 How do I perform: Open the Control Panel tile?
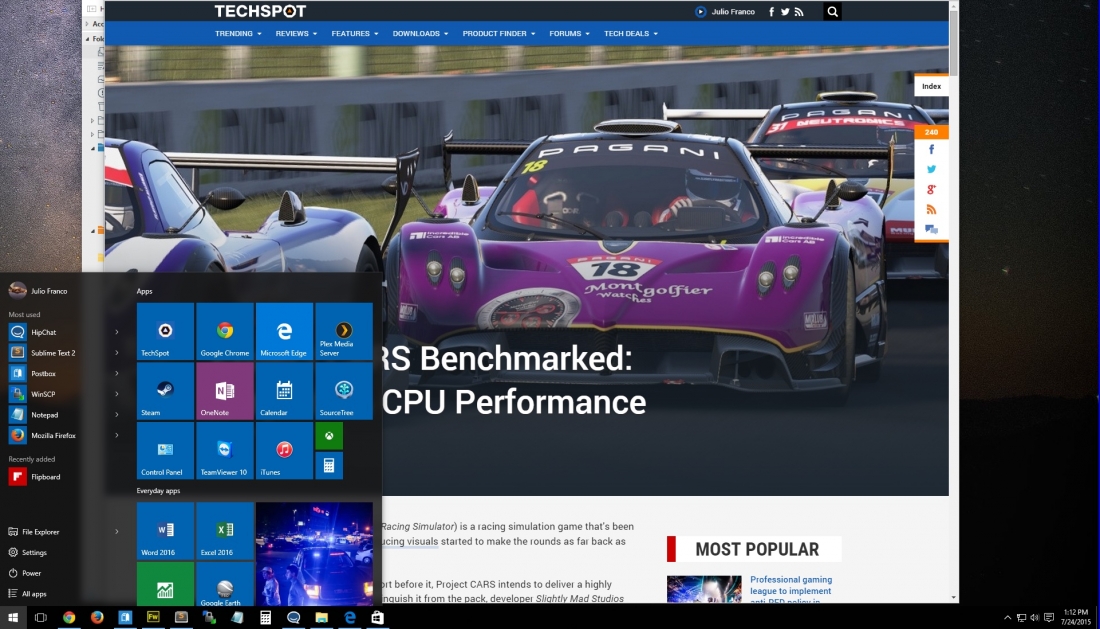click(165, 450)
